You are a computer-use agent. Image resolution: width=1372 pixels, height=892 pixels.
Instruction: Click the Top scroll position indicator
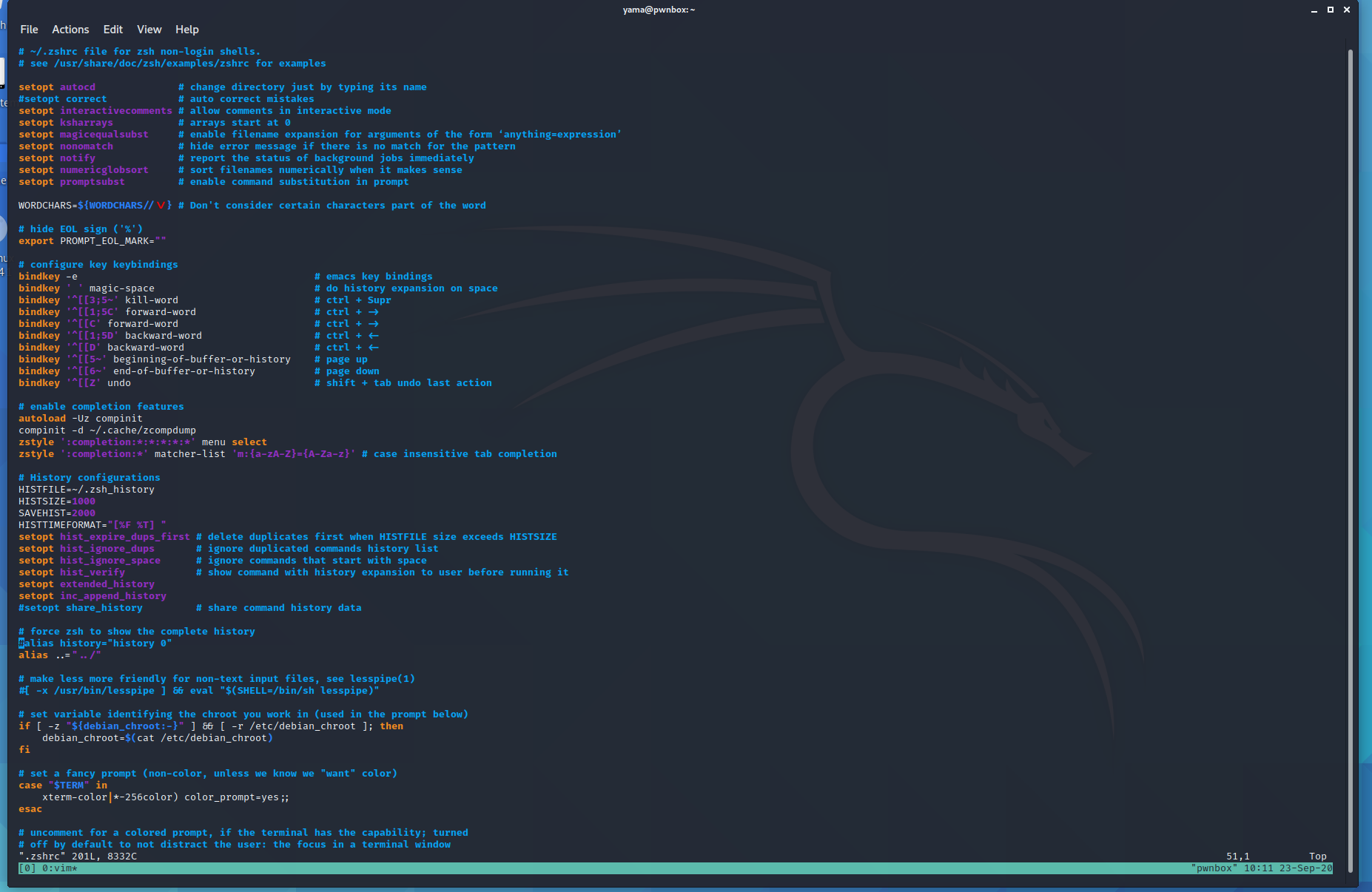[x=1318, y=856]
